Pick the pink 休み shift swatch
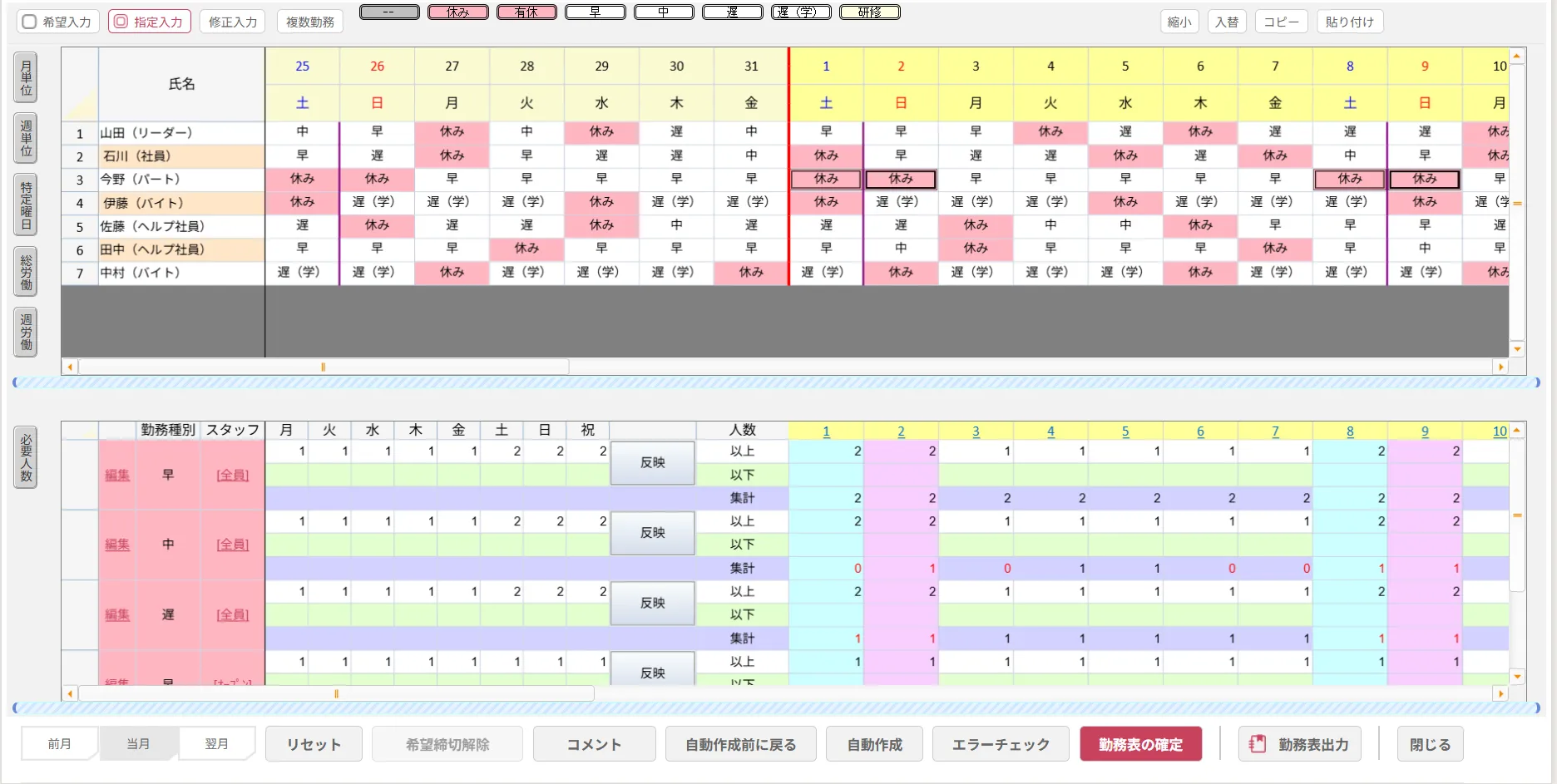The height and width of the screenshot is (784, 1557). [x=457, y=12]
